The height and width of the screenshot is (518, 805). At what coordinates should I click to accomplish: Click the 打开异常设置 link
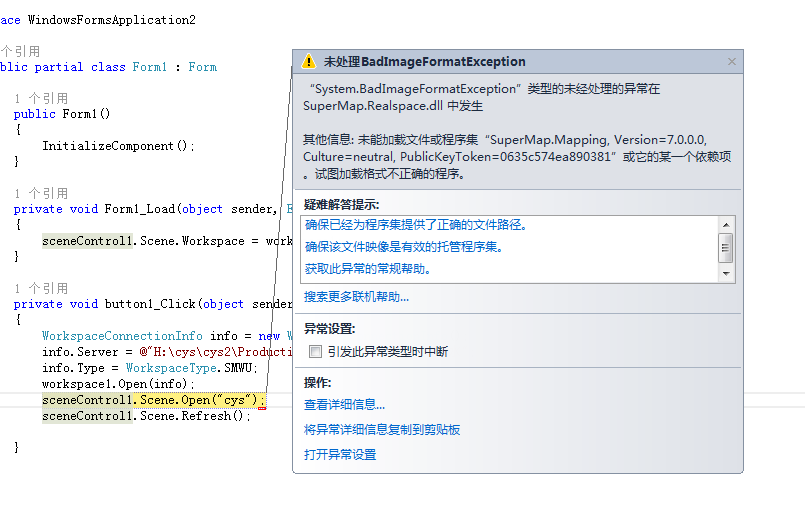pyautogui.click(x=340, y=455)
